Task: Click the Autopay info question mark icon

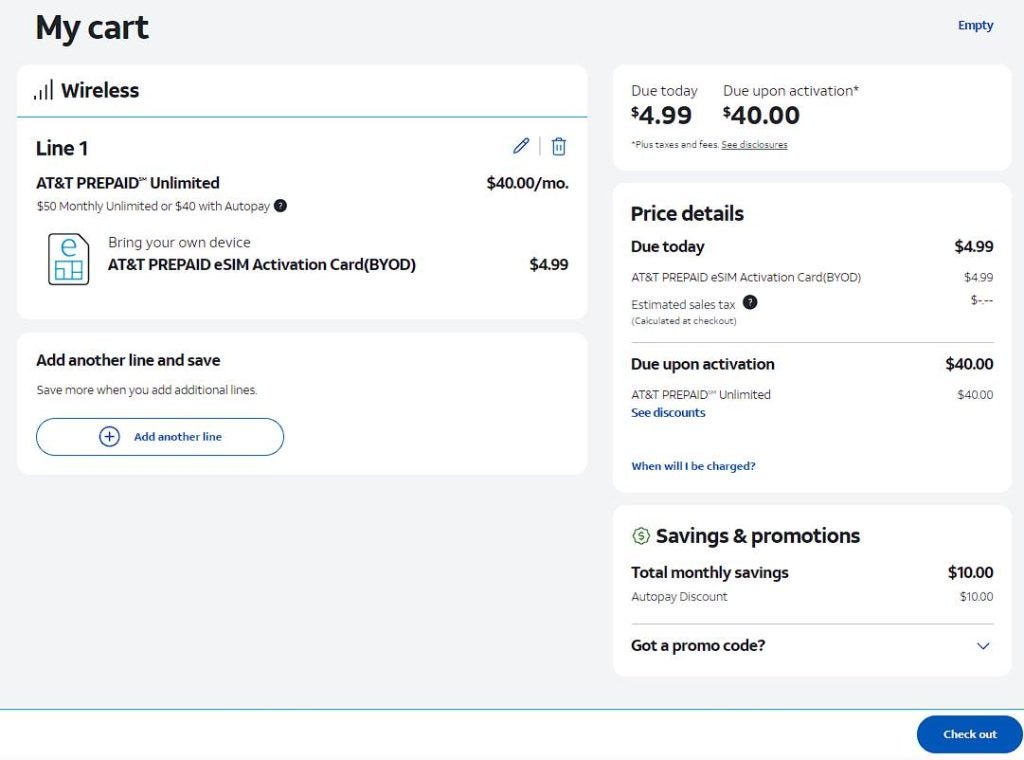Action: [280, 206]
